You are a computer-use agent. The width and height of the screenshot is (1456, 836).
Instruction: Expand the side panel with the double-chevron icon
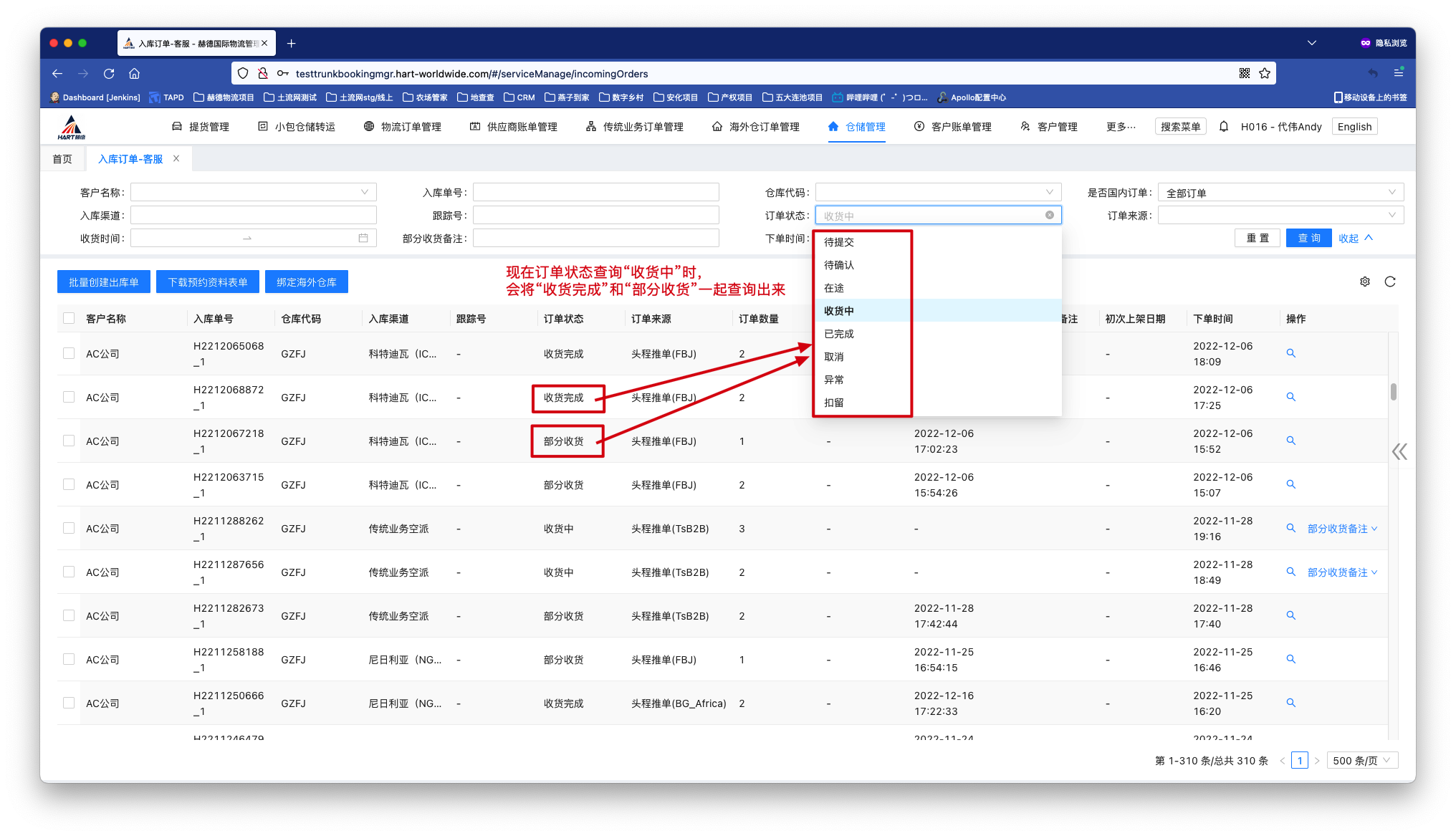(1399, 451)
